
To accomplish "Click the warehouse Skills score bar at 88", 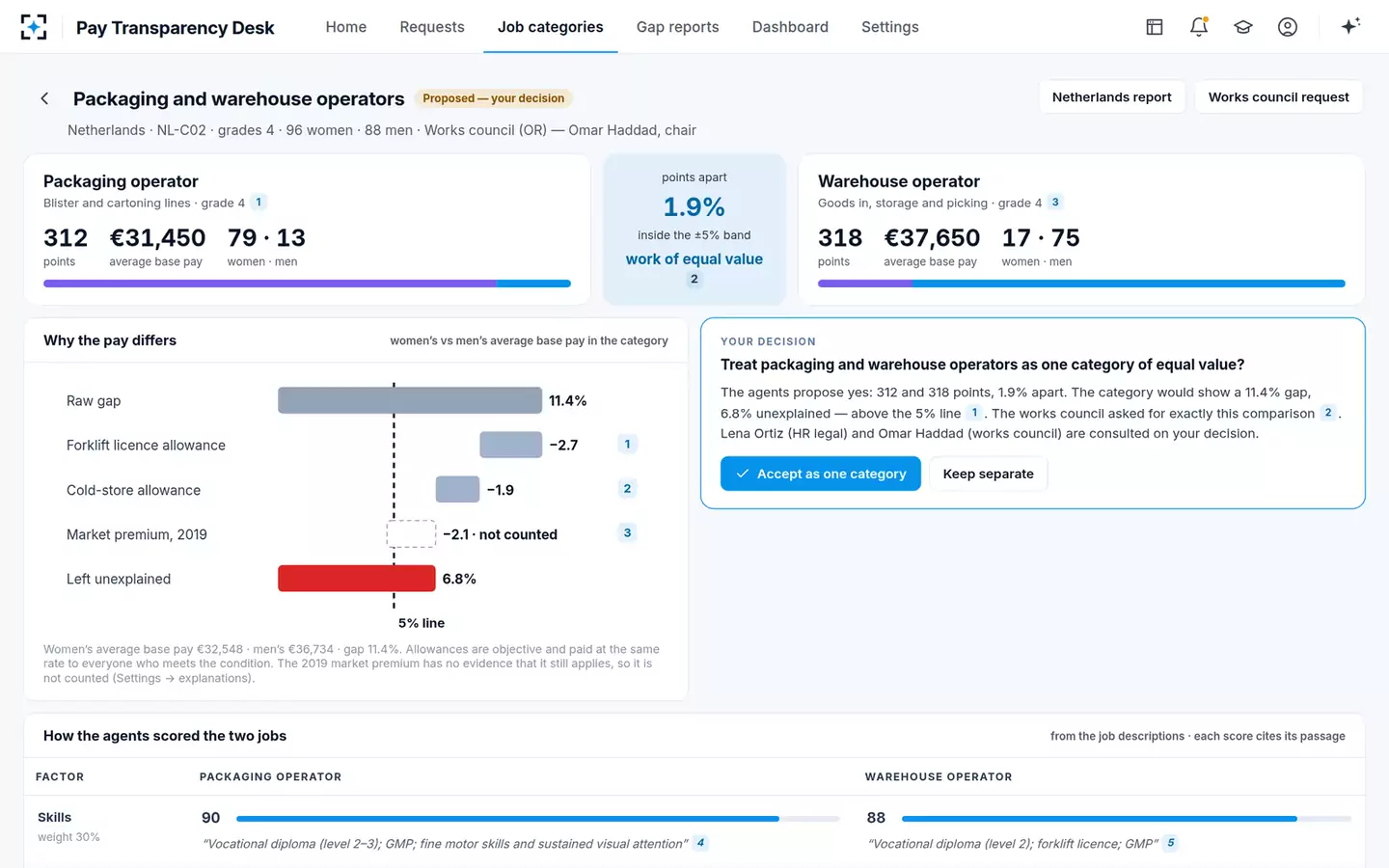I will 1126,819.
